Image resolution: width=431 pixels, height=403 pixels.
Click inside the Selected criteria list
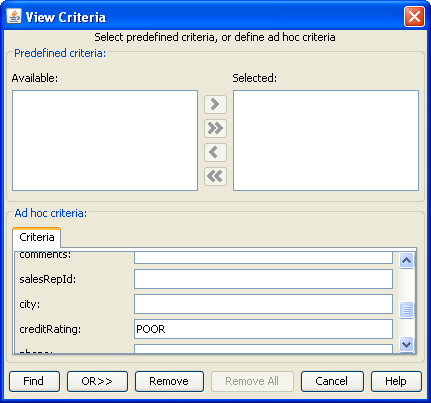point(326,140)
